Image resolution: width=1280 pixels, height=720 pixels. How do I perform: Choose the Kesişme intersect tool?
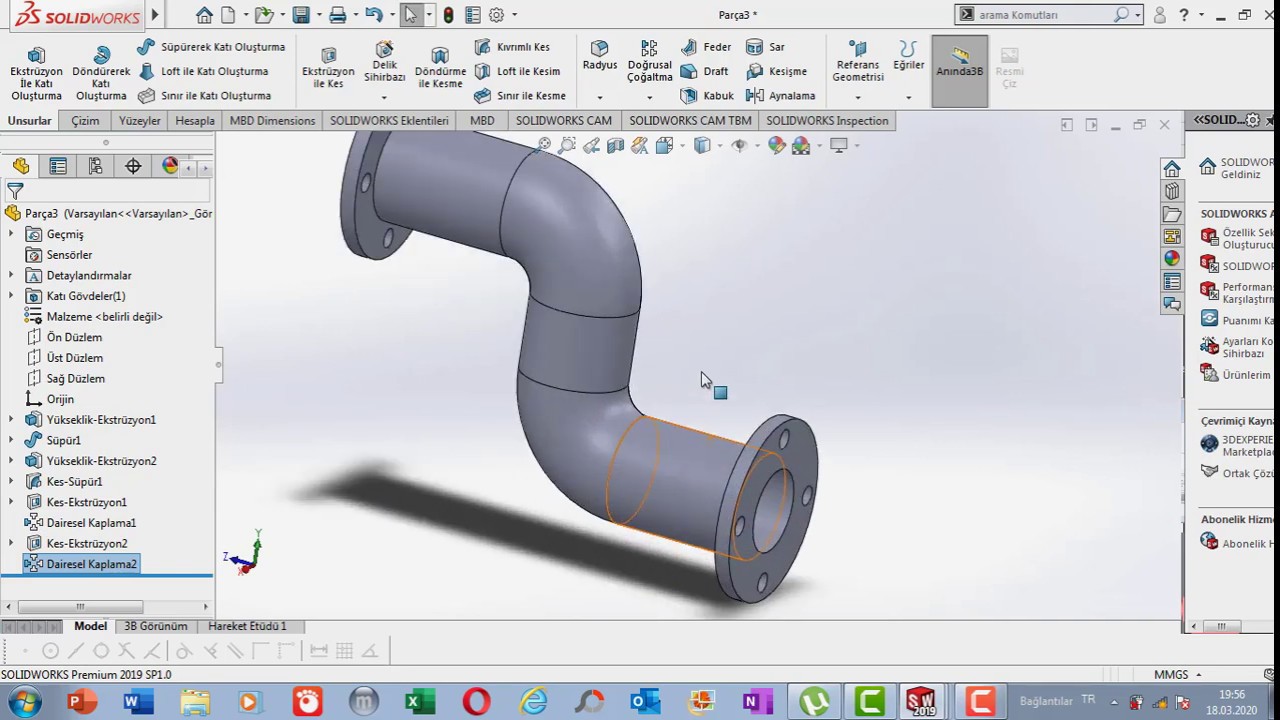click(x=777, y=71)
